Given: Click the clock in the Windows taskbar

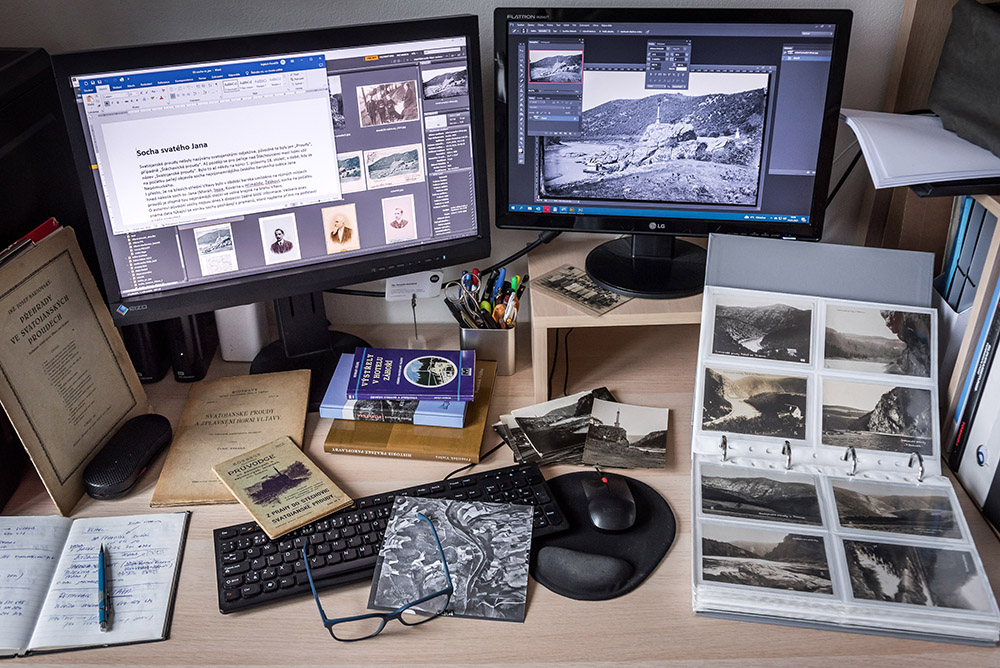Looking at the screenshot, I should tap(794, 218).
